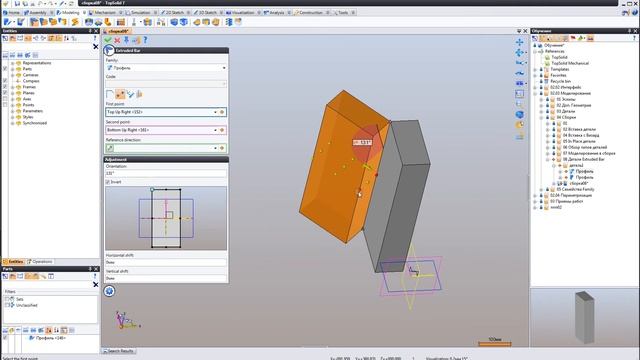Select TopSolid Mechanical reference
Screen dimensions: 640x360
point(570,63)
